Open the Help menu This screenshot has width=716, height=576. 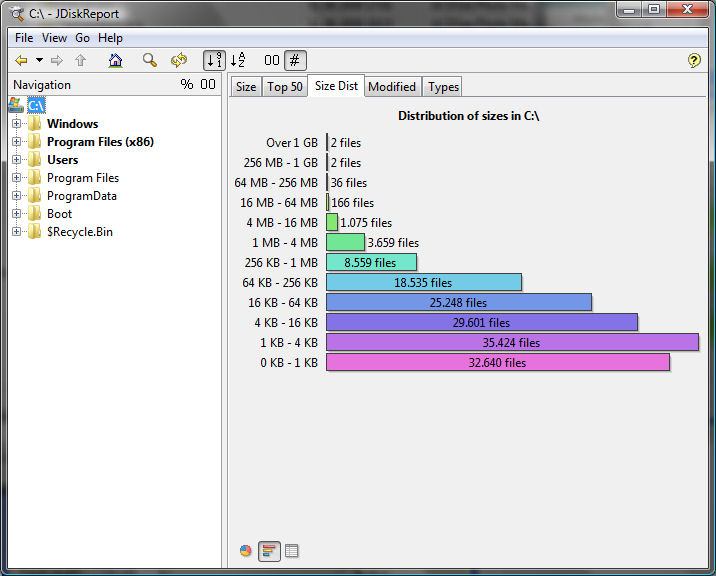[x=110, y=38]
